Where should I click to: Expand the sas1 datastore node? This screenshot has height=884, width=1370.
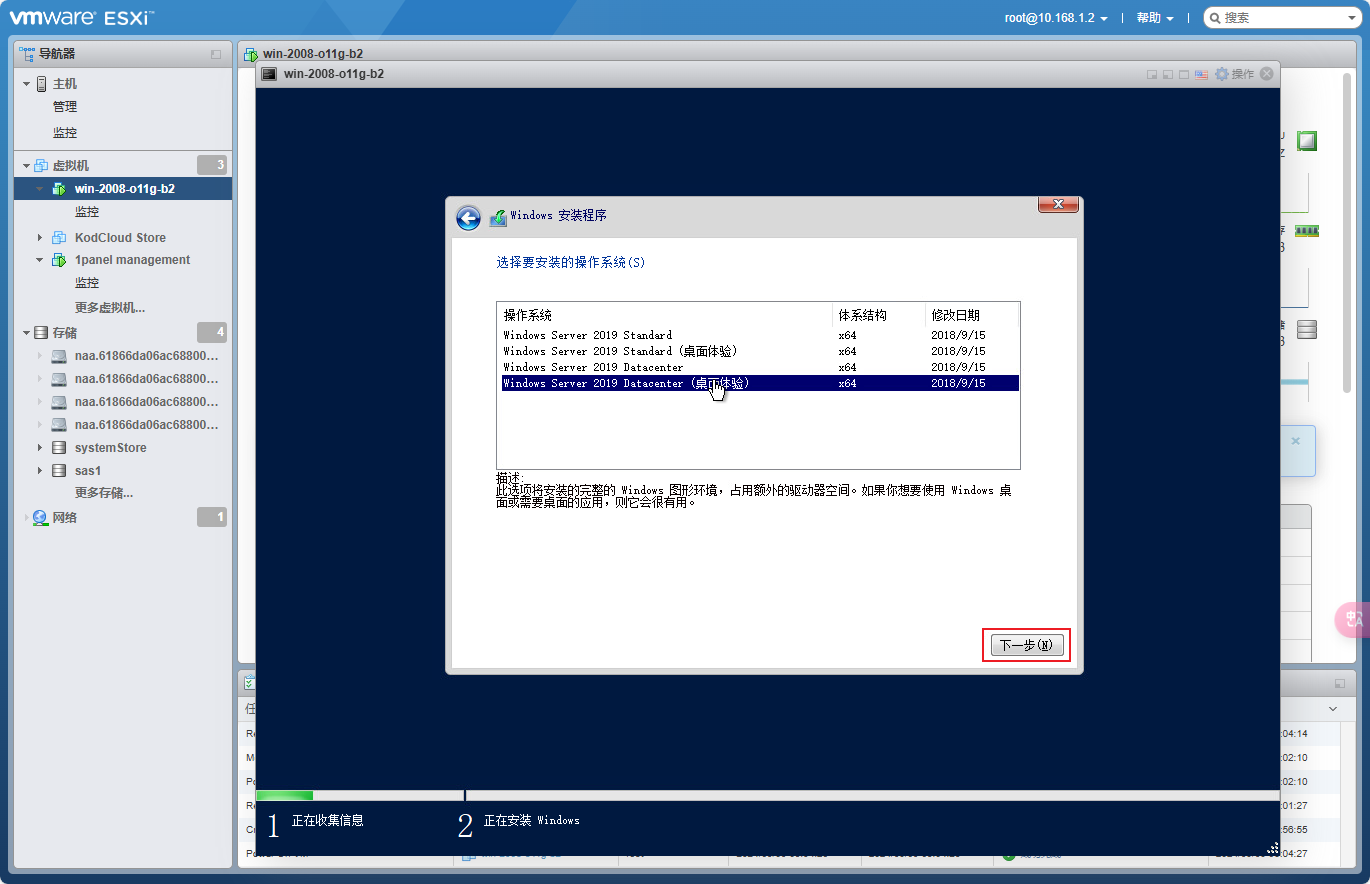coord(40,471)
